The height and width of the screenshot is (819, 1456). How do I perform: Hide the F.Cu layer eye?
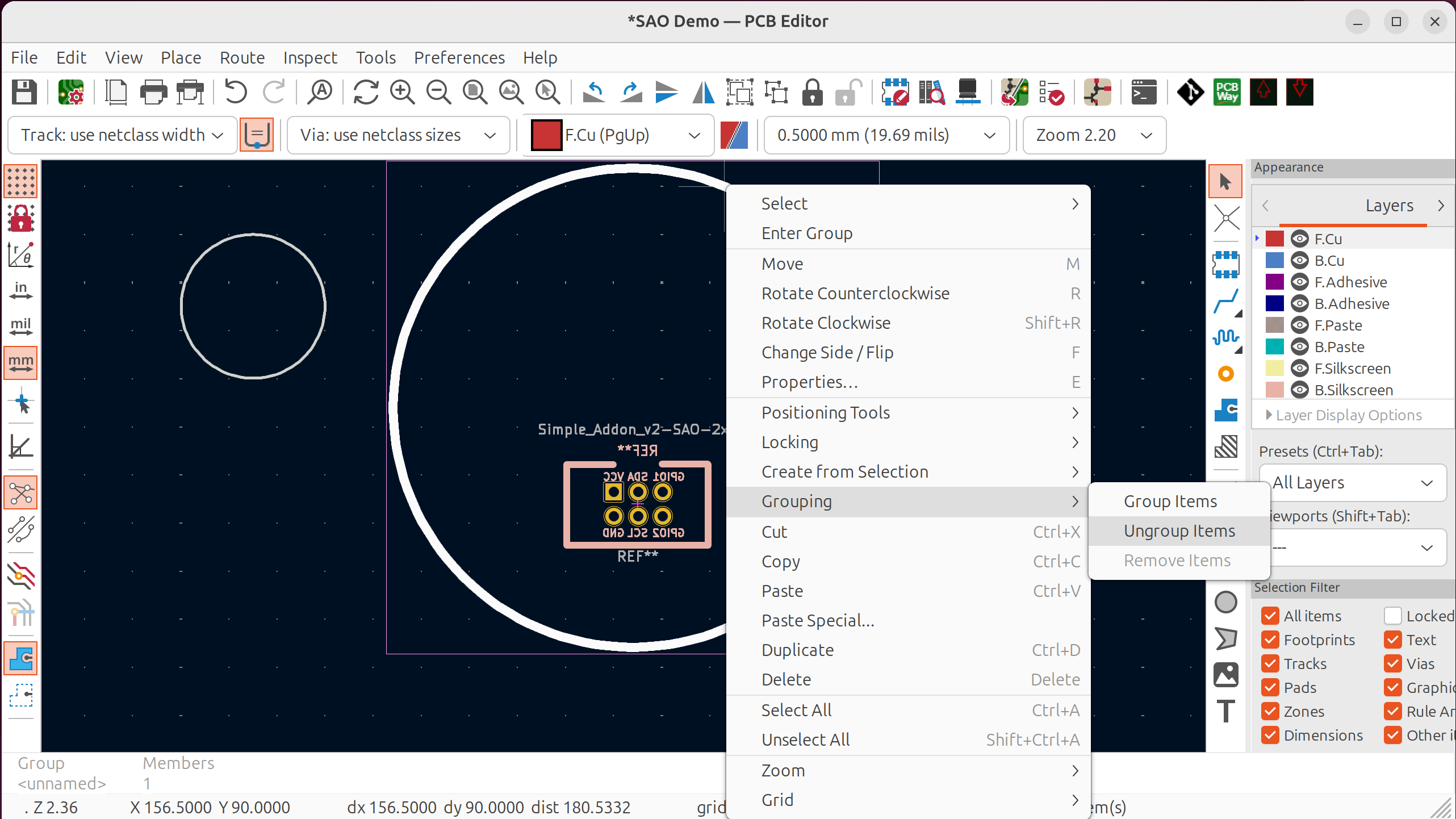point(1299,239)
